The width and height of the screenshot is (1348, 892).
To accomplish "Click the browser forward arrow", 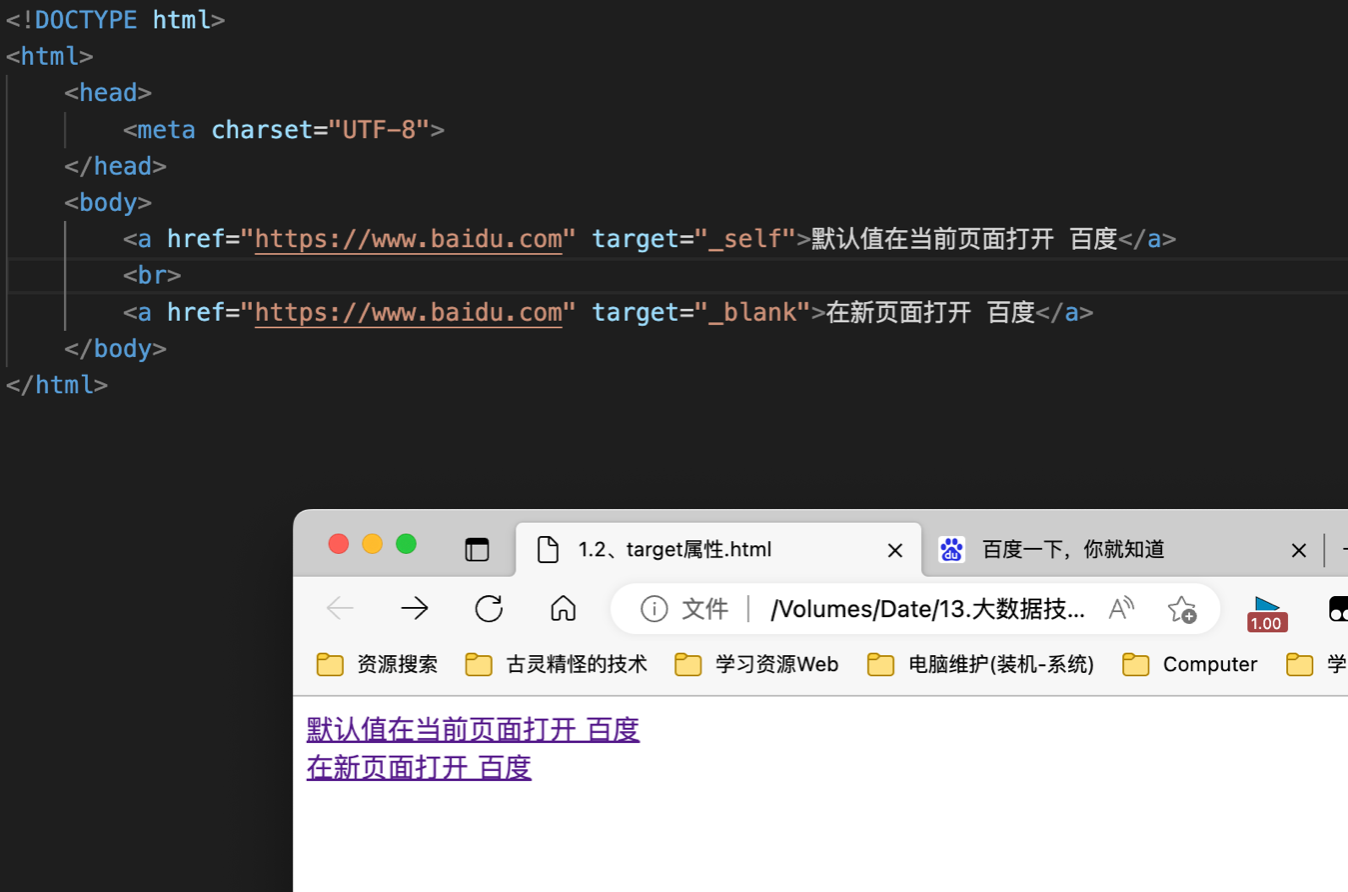I will [x=414, y=608].
